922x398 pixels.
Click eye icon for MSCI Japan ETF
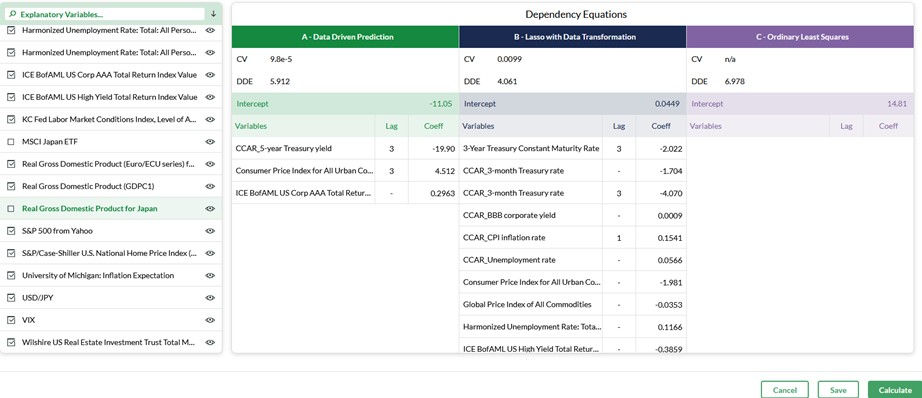click(210, 142)
